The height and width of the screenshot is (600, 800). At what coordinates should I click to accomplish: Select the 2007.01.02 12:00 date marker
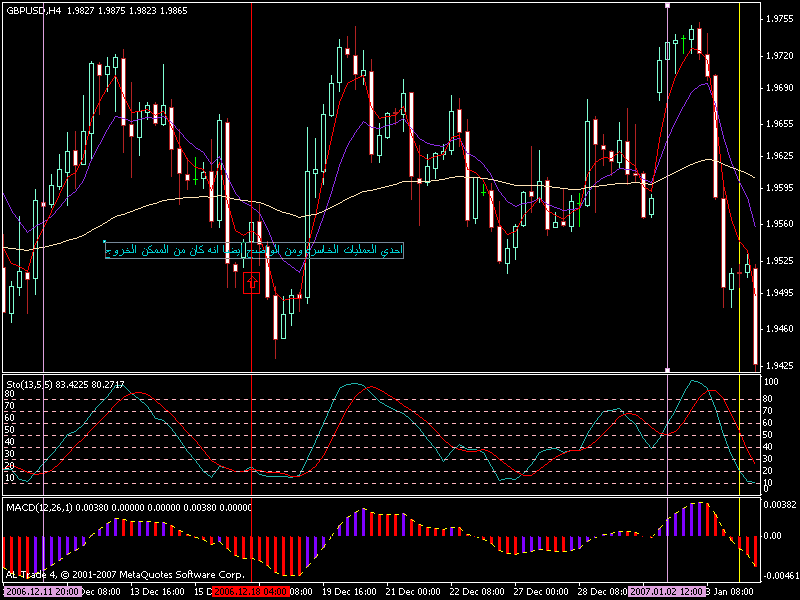(673, 592)
